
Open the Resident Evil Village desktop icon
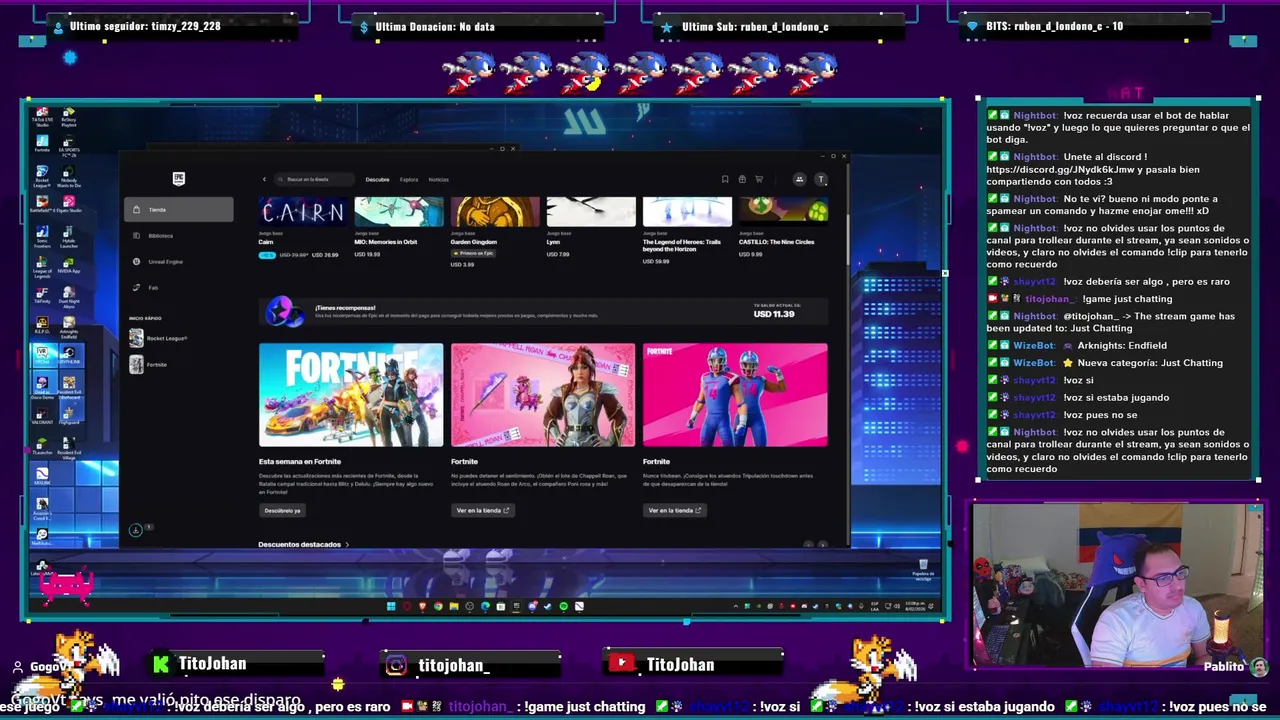coord(69,448)
